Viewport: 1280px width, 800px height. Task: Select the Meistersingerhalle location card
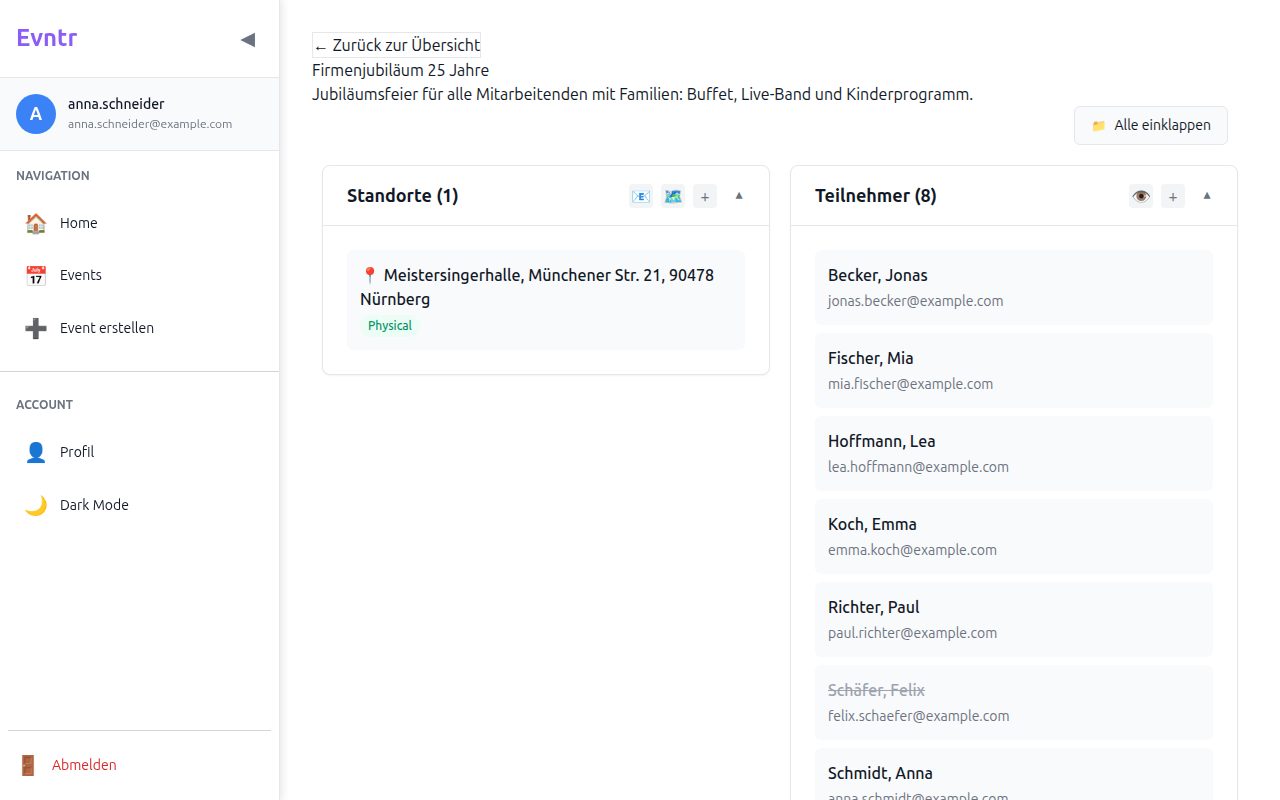546,300
